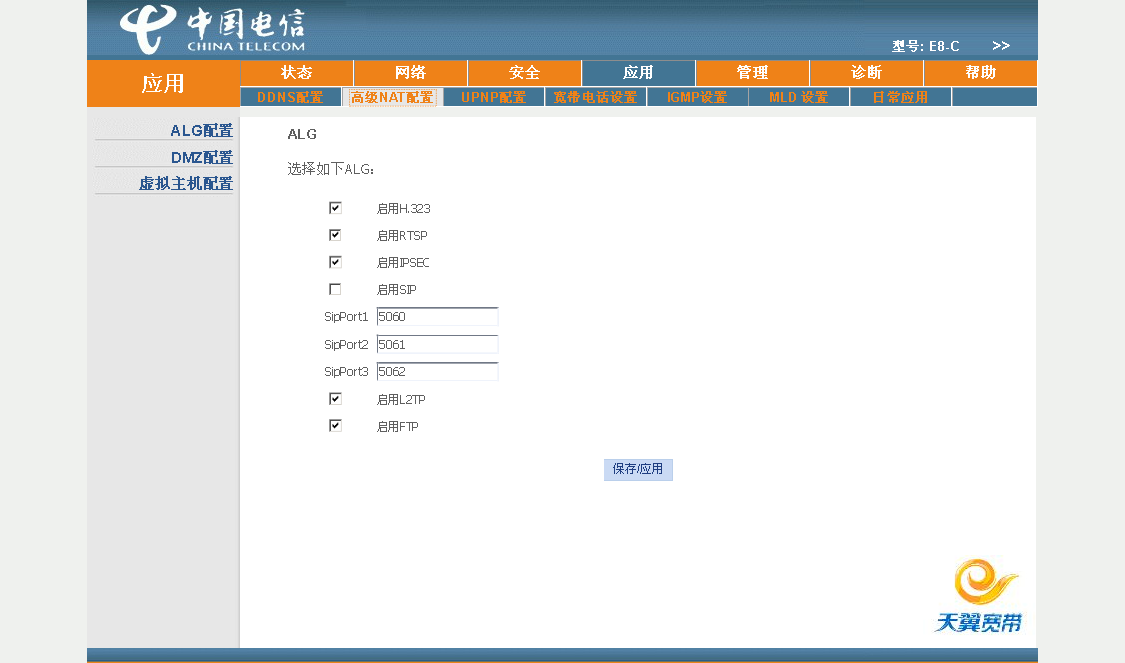Switch to 日常应用 sub-tab

point(900,97)
